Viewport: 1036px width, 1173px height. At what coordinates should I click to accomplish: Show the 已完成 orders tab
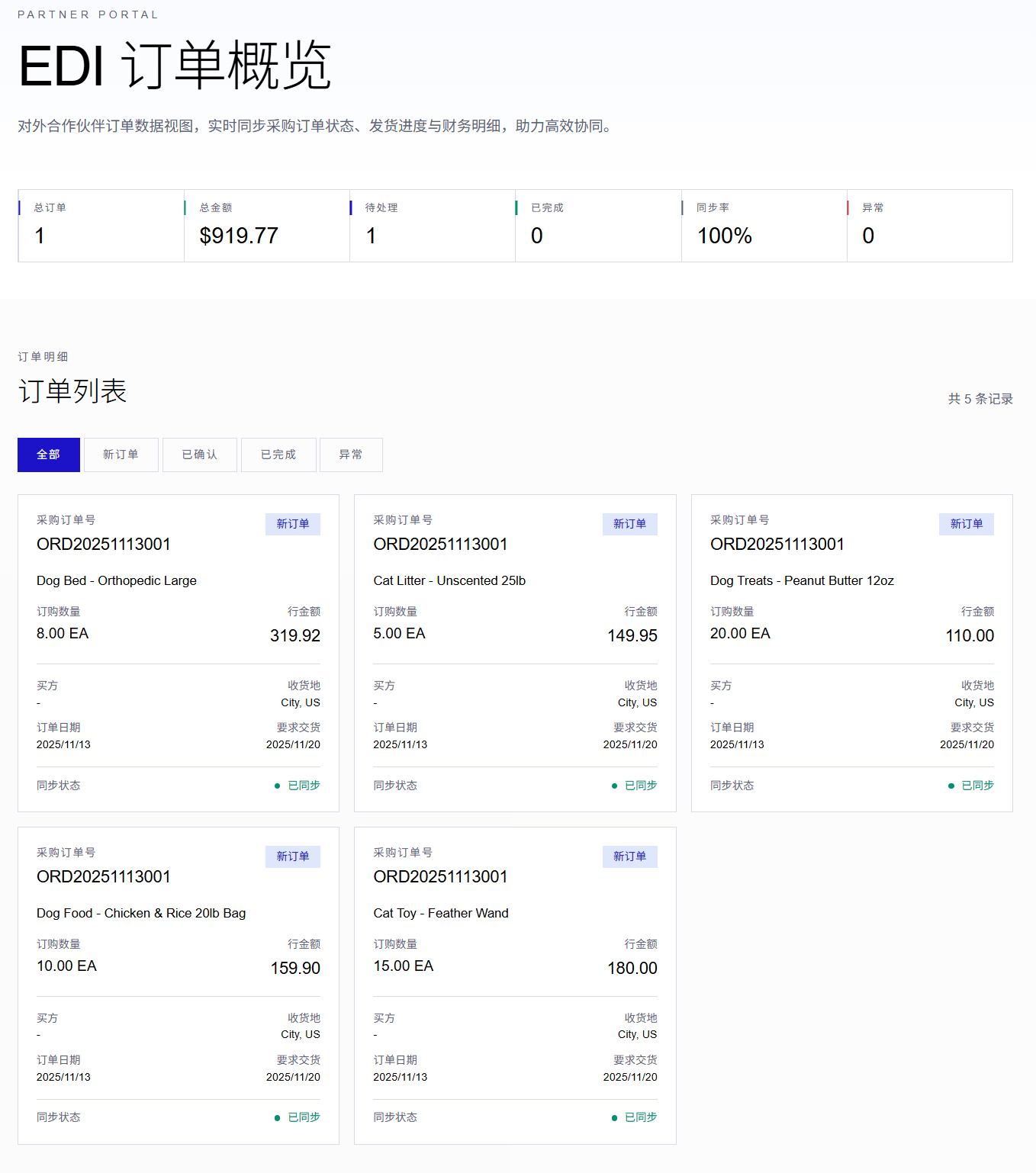tap(278, 455)
